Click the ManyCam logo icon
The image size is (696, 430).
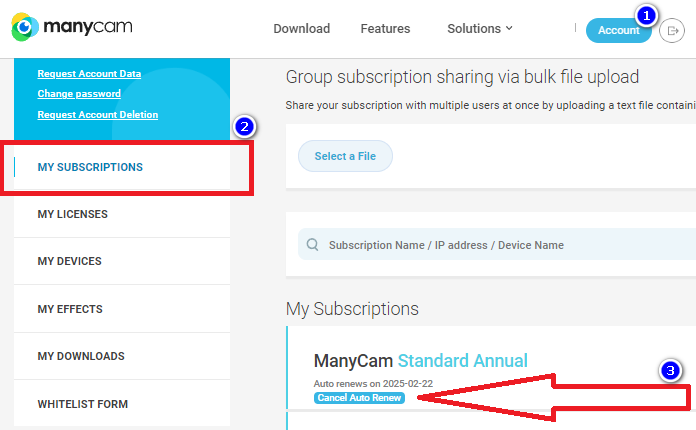tap(26, 28)
